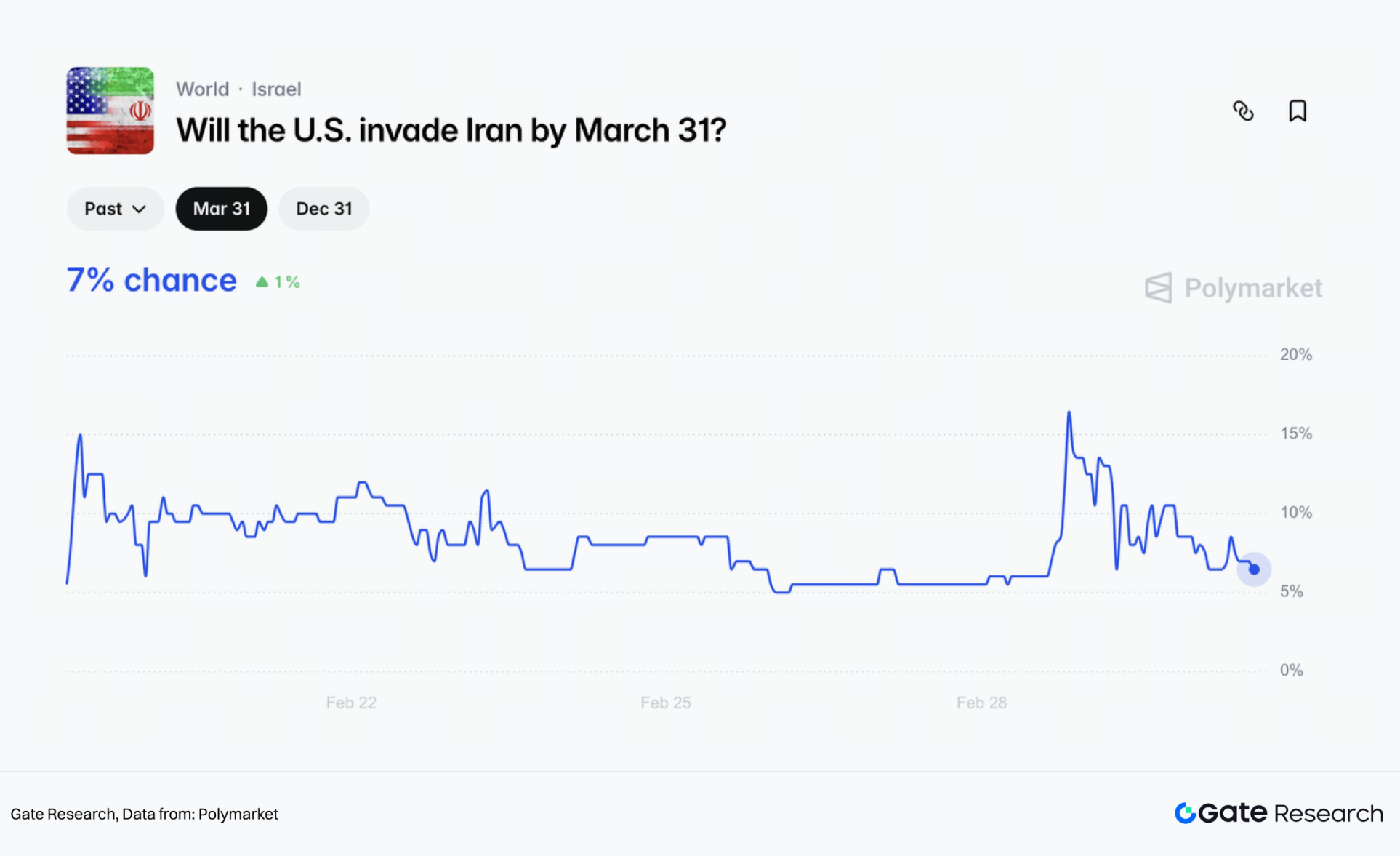Open the Israel category link
The image size is (1400, 856).
276,89
